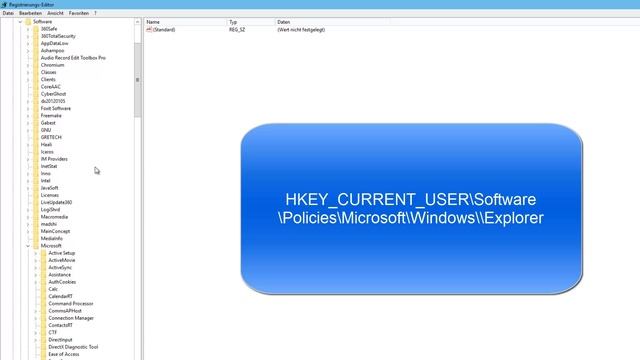Screen dimensions: 640x360
Task: Click the DirectX Diagnostic Tool folder icon
Action: (44, 347)
